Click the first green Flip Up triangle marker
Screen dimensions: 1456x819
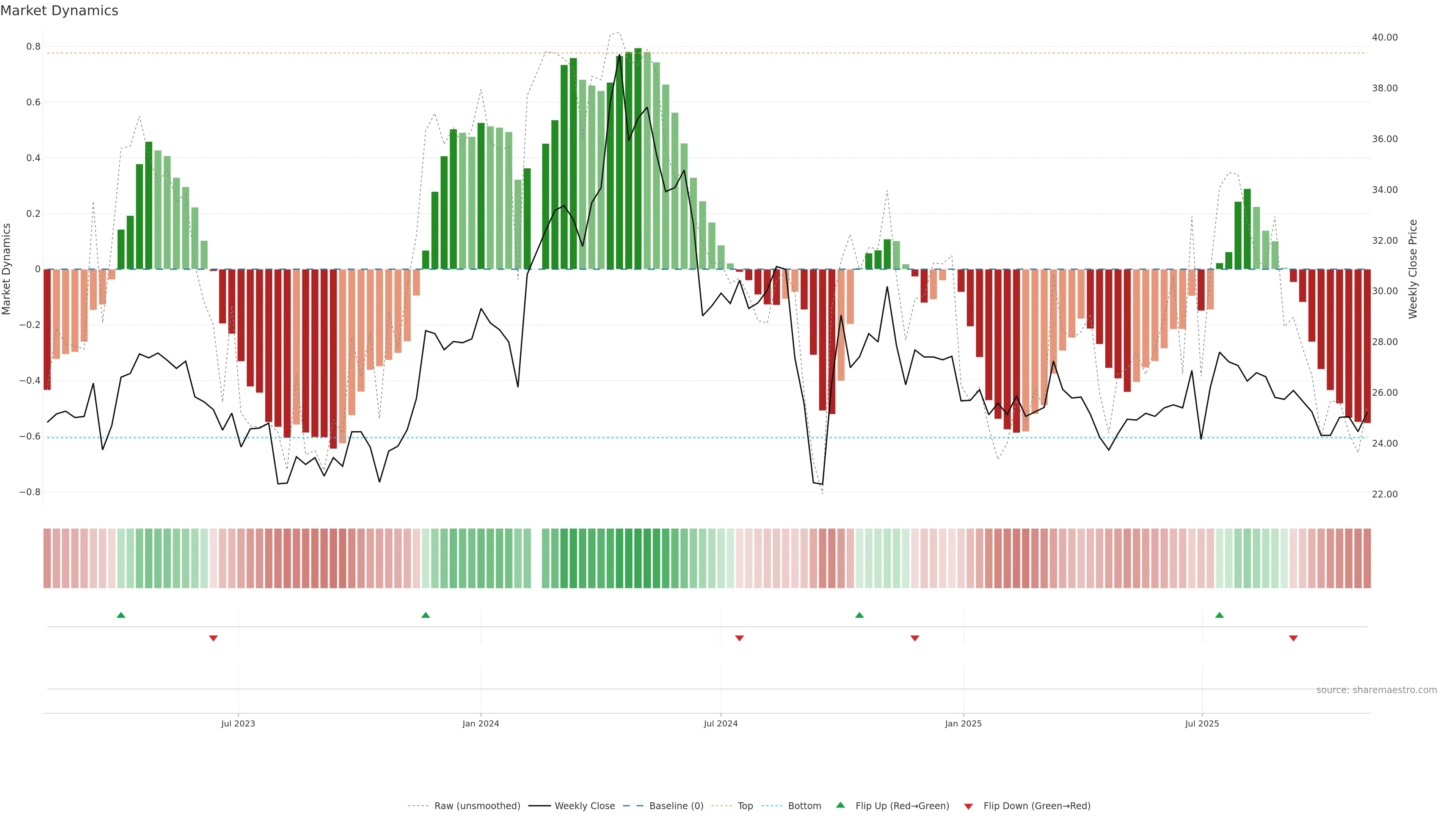pyautogui.click(x=121, y=615)
